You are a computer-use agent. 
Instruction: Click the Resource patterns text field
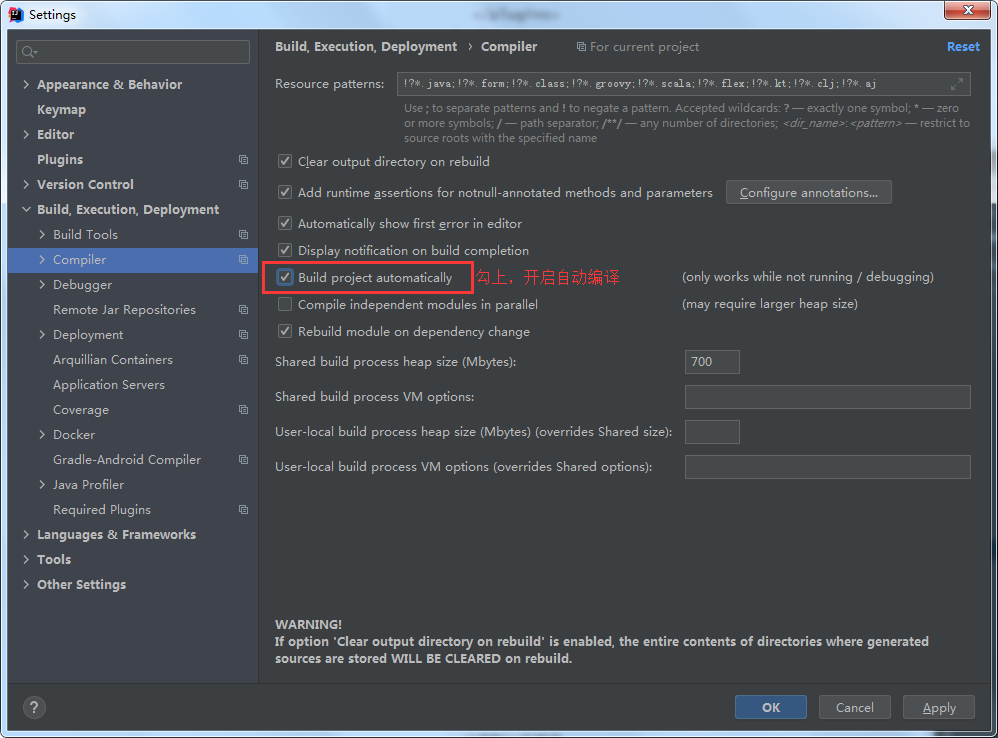tap(684, 84)
